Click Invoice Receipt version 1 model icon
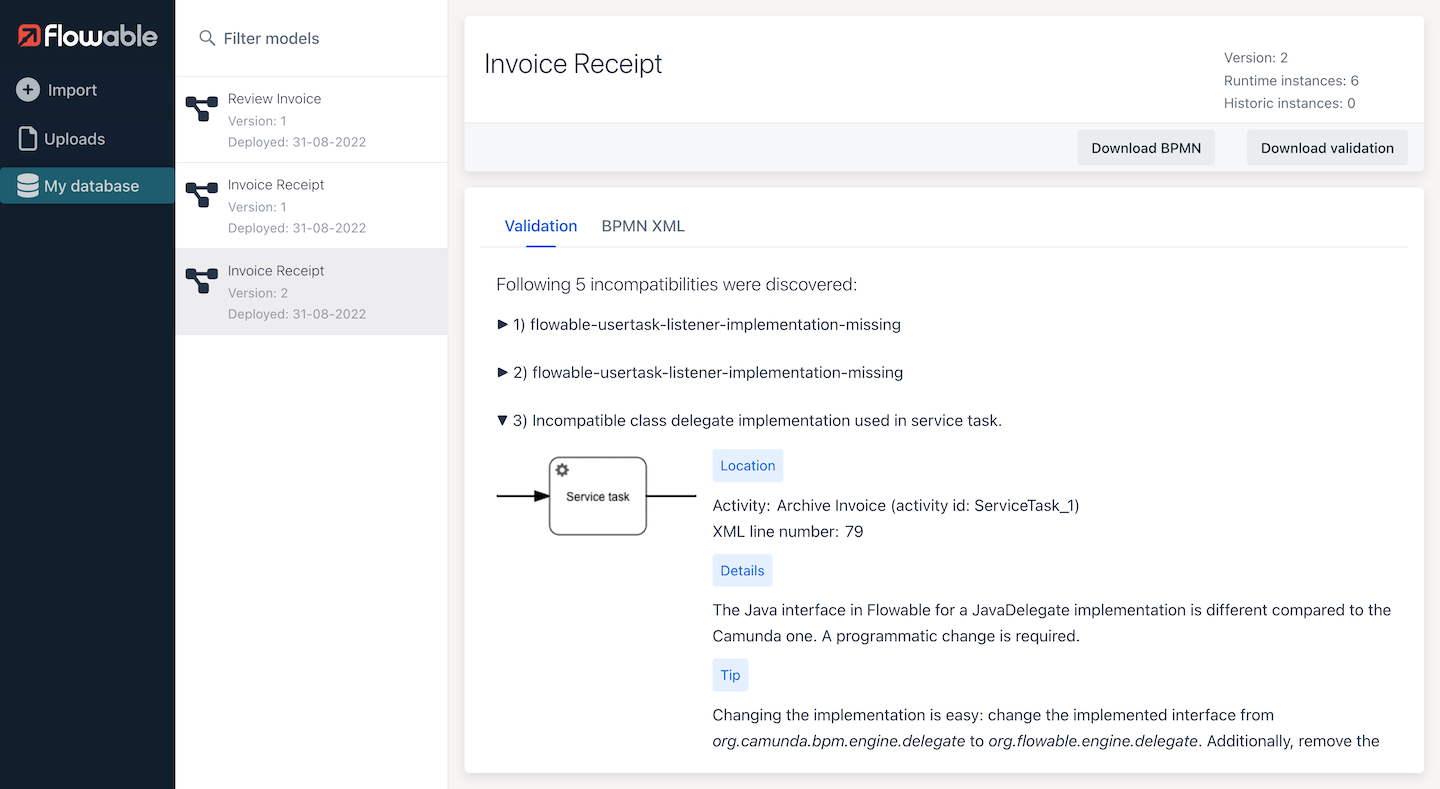Viewport: 1440px width, 789px height. click(x=202, y=195)
